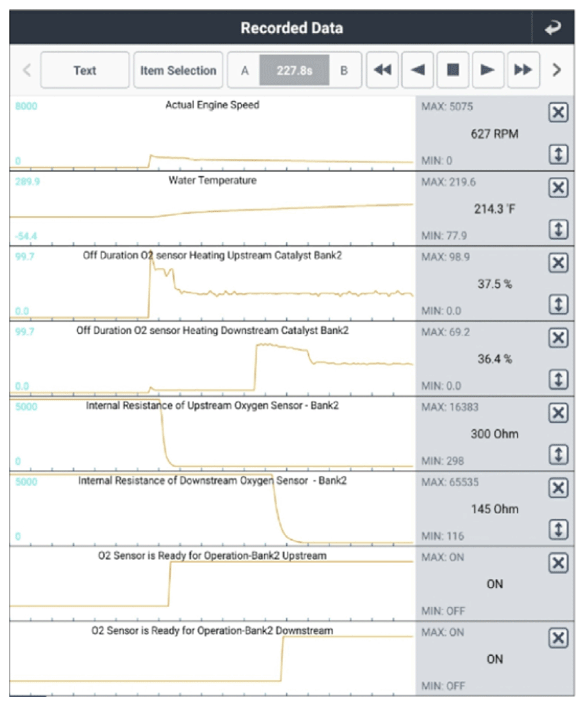Viewport: 585px width, 706px height.
Task: Open Item Selection
Action: 178,70
